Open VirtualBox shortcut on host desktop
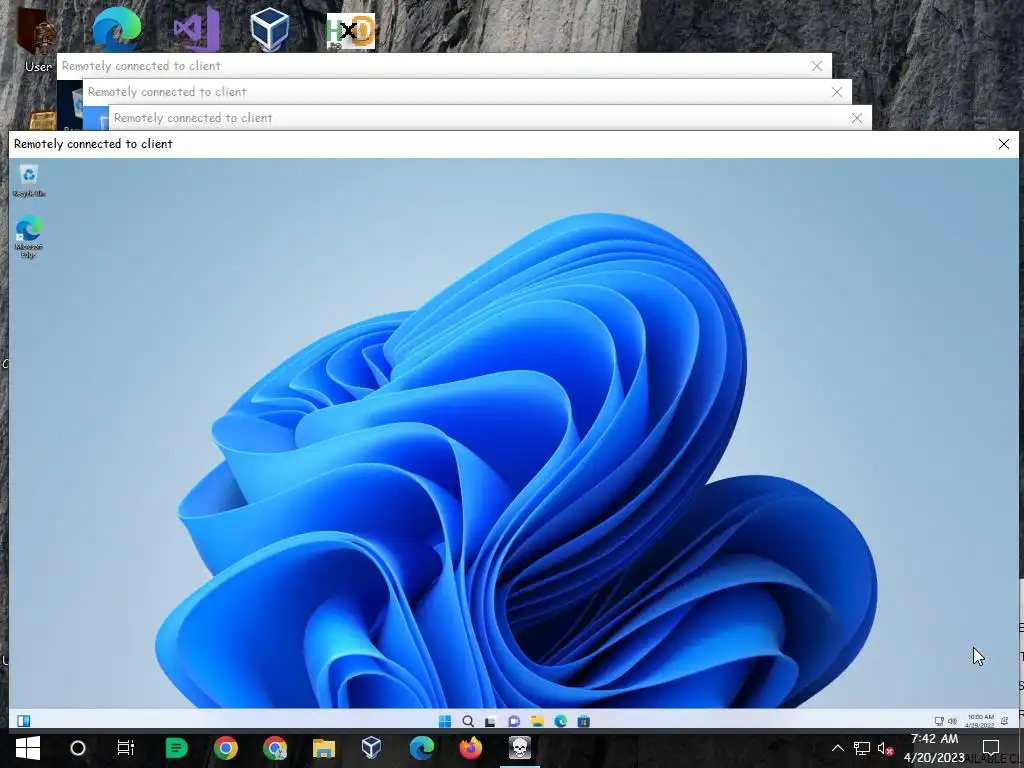 click(270, 29)
